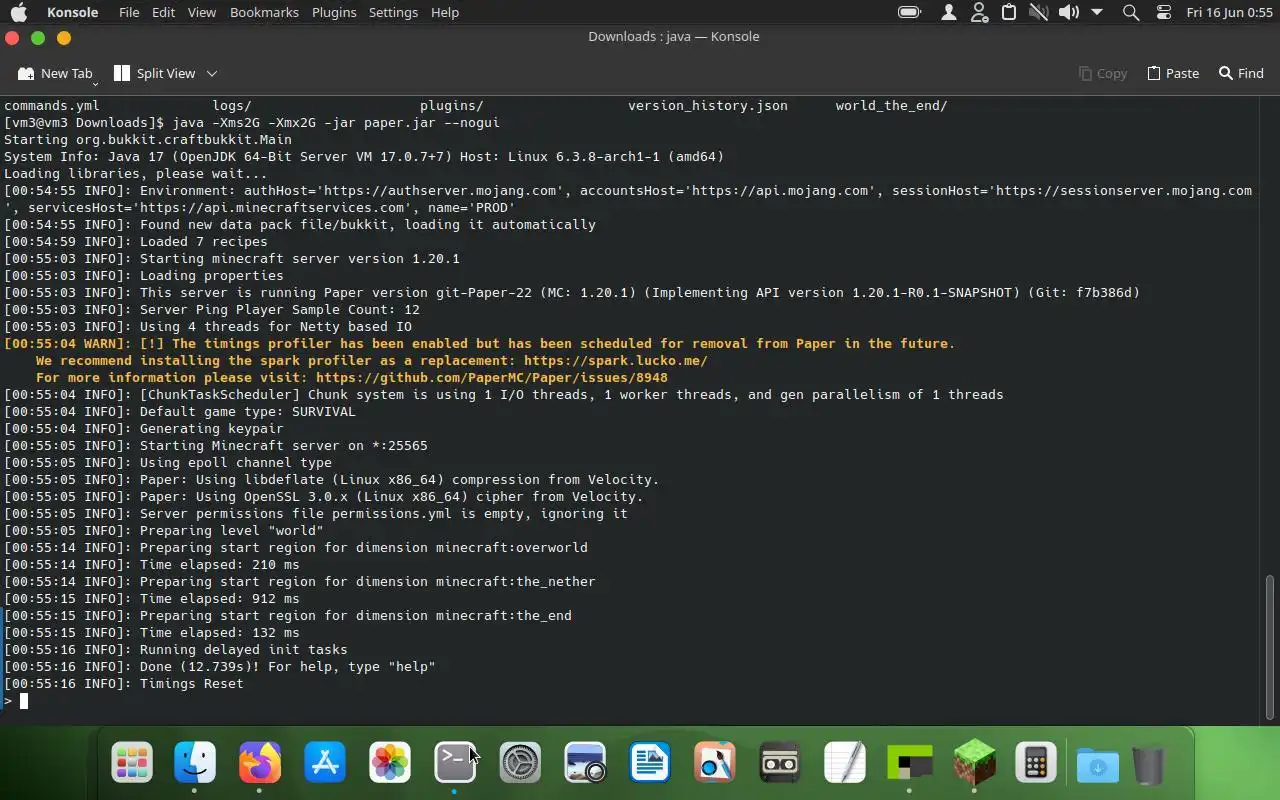Open the green black launcher dock icon
Screen dimensions: 1280x800
910,763
